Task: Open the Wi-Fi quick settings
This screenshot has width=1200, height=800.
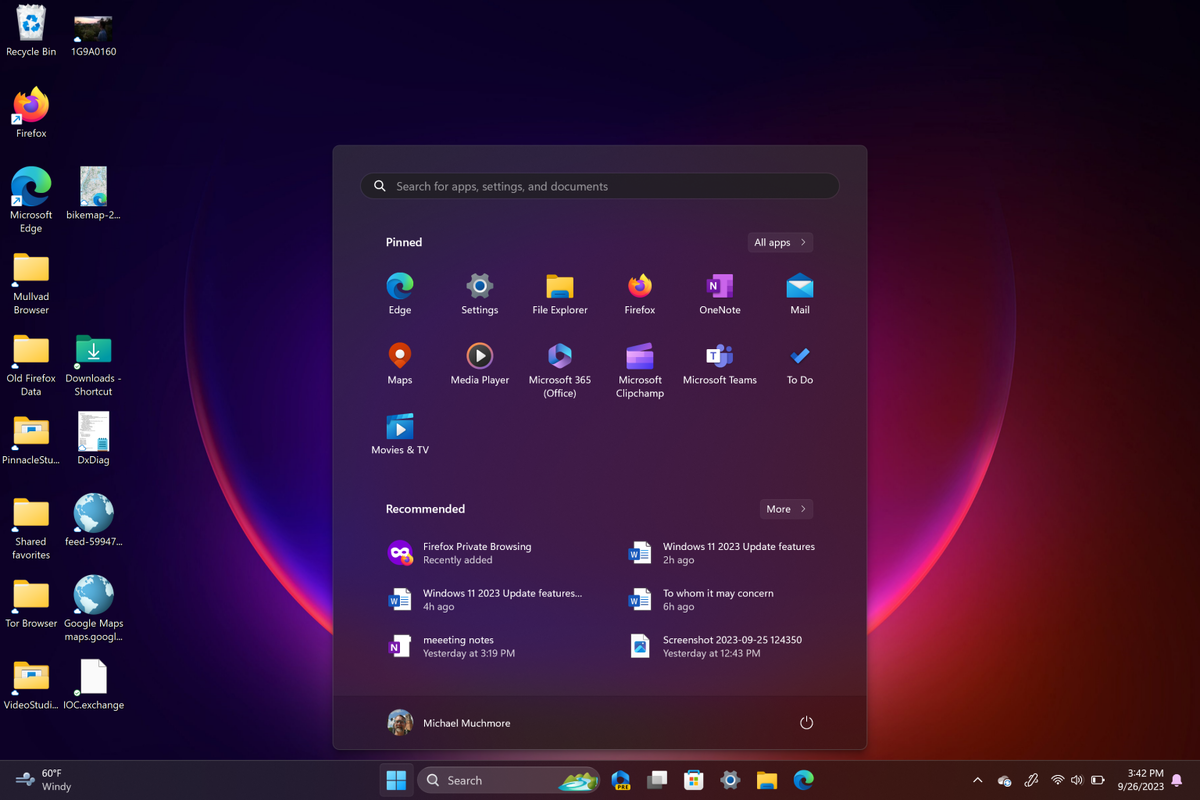Action: (x=1057, y=780)
